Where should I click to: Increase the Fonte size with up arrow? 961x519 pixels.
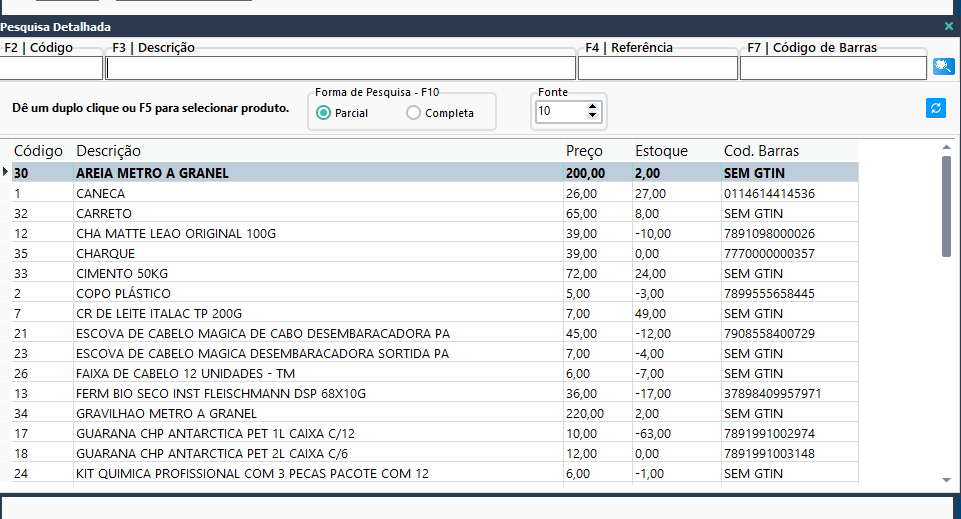[x=592, y=107]
